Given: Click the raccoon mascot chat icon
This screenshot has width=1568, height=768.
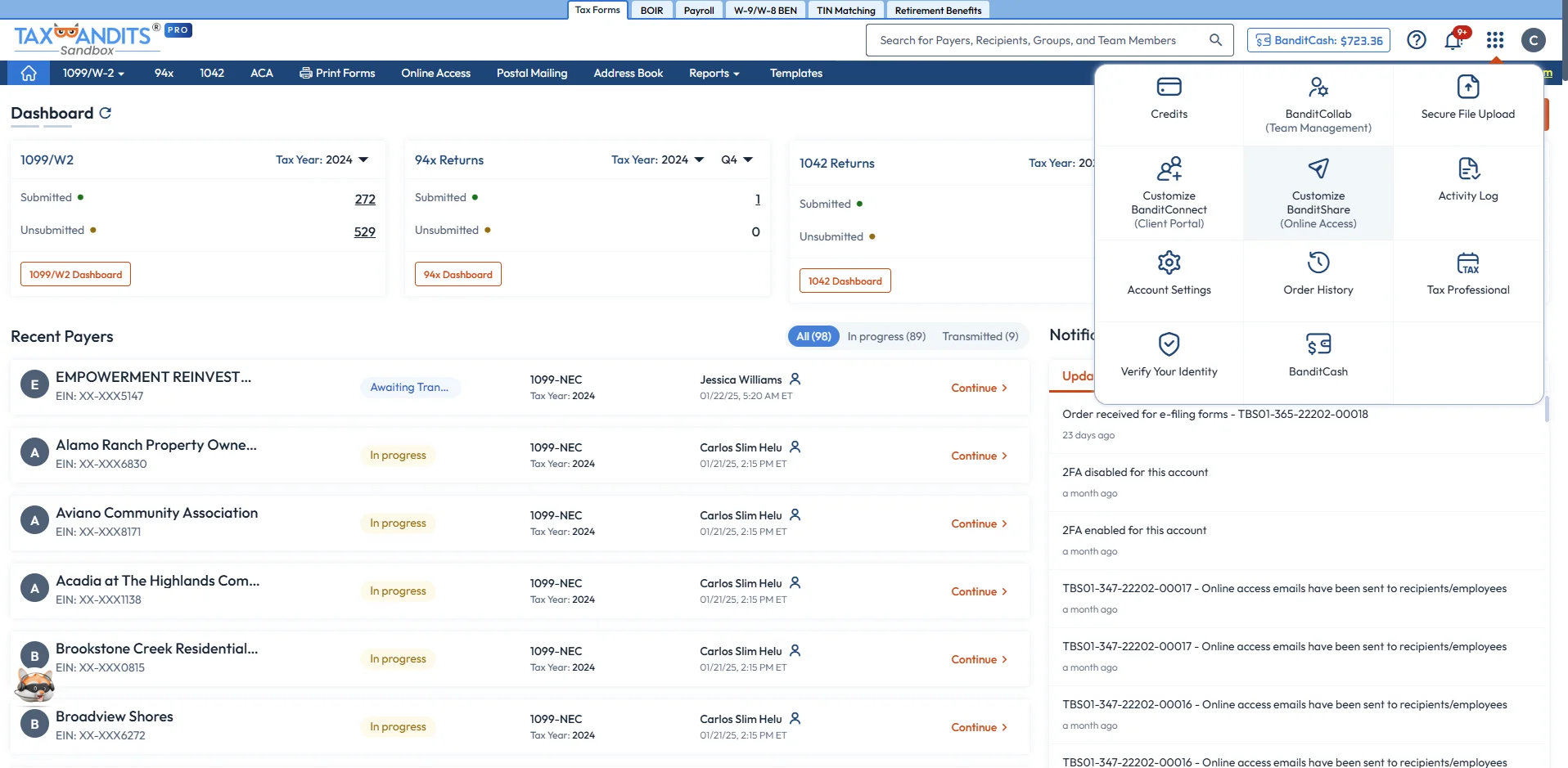Looking at the screenshot, I should 34,685.
